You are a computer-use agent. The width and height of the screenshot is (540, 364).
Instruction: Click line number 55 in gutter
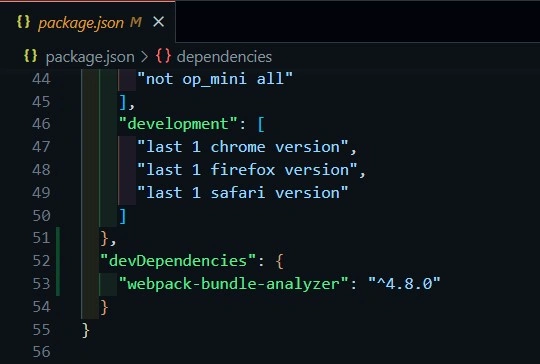pyautogui.click(x=41, y=330)
